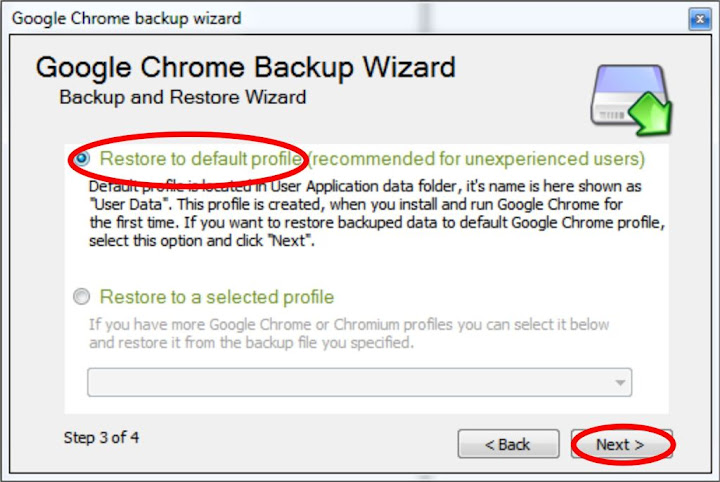Screen dimensions: 720x482
Task: Click the 'Backup and Restore Wizard' subtitle
Action: [183, 97]
